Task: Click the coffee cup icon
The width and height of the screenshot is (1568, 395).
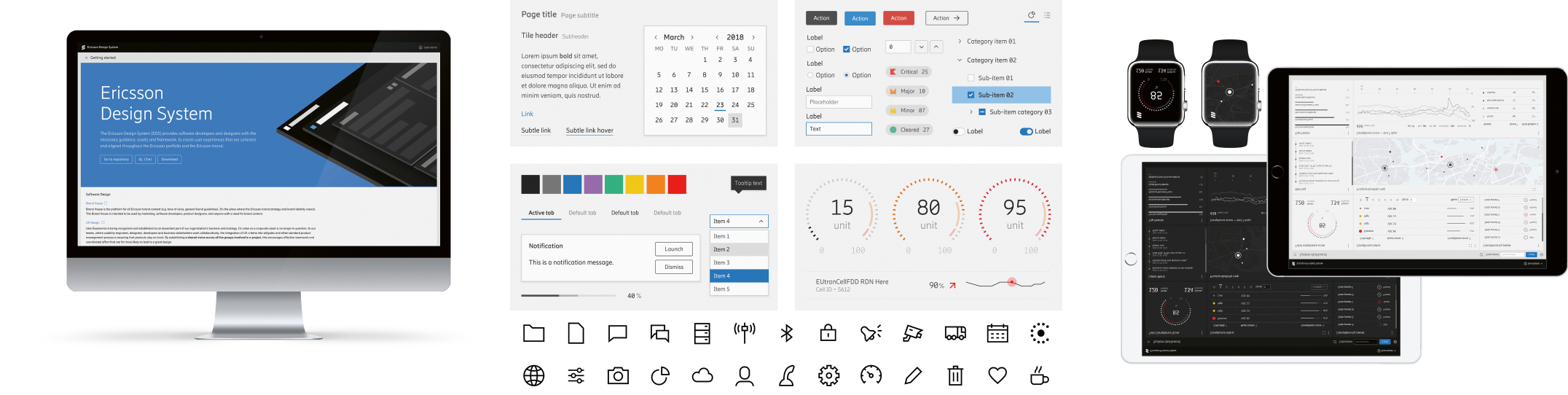Action: [x=1039, y=375]
